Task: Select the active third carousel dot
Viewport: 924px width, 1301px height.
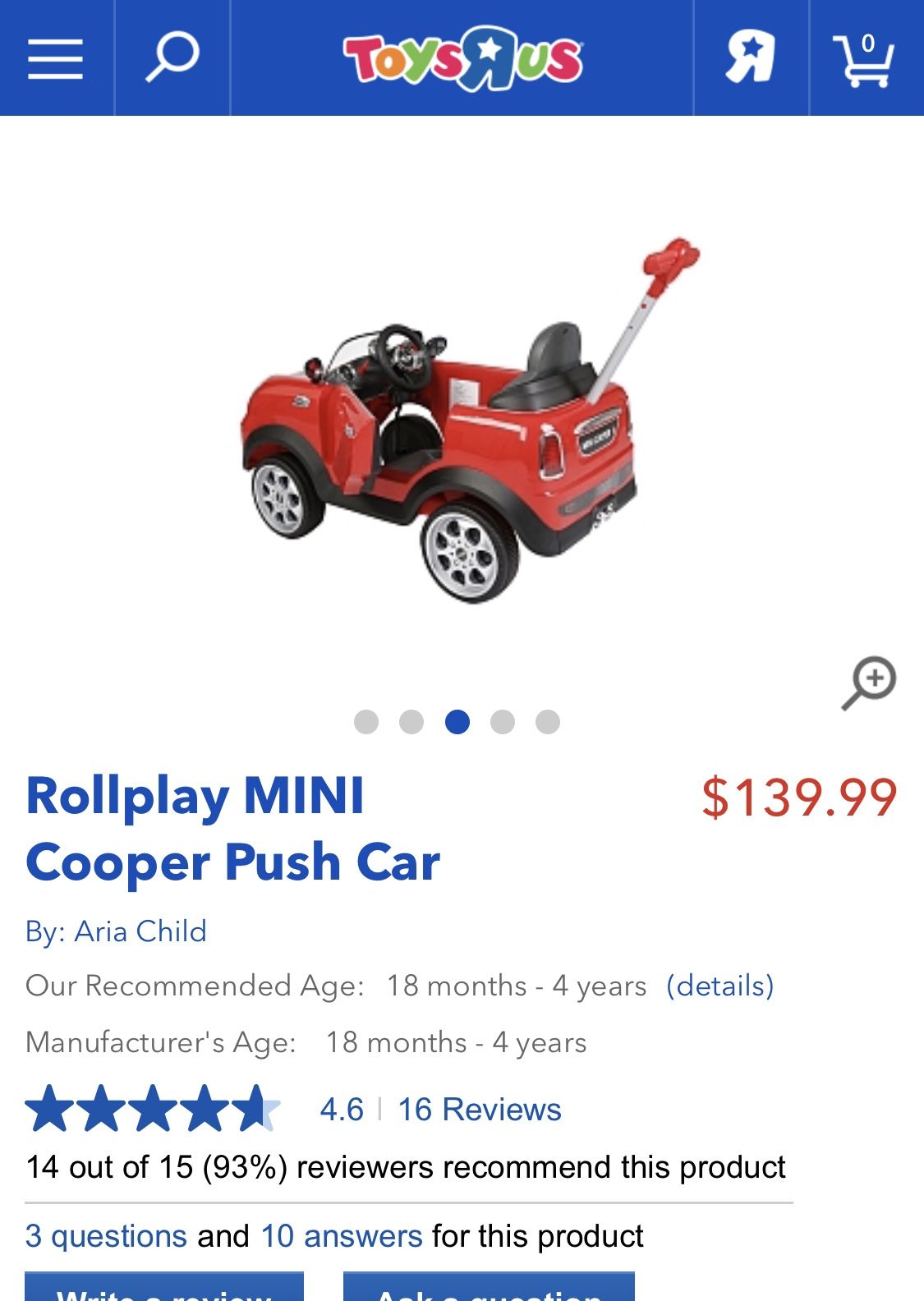Action: pyautogui.click(x=457, y=722)
